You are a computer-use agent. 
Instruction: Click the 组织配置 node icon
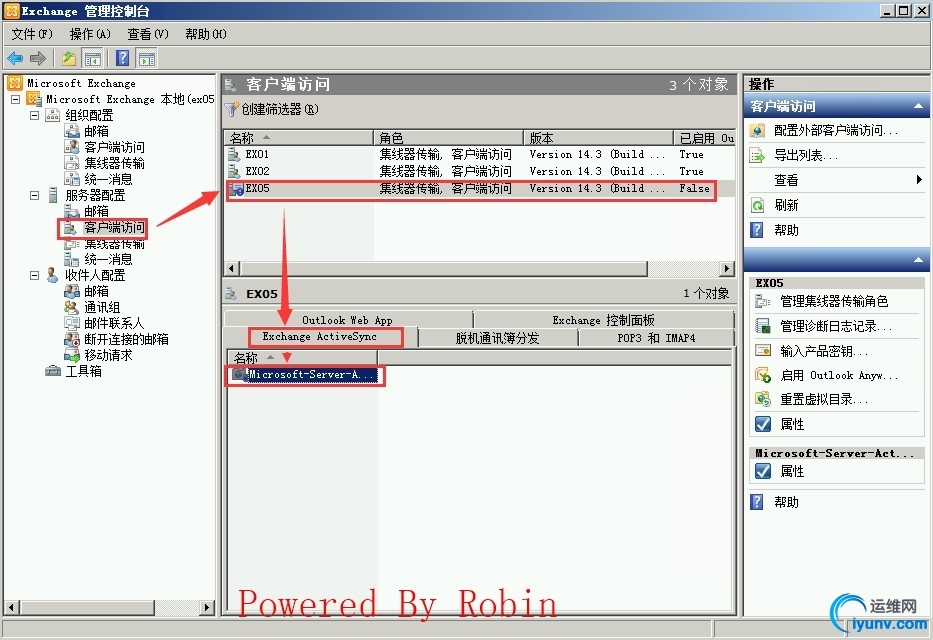pyautogui.click(x=53, y=115)
